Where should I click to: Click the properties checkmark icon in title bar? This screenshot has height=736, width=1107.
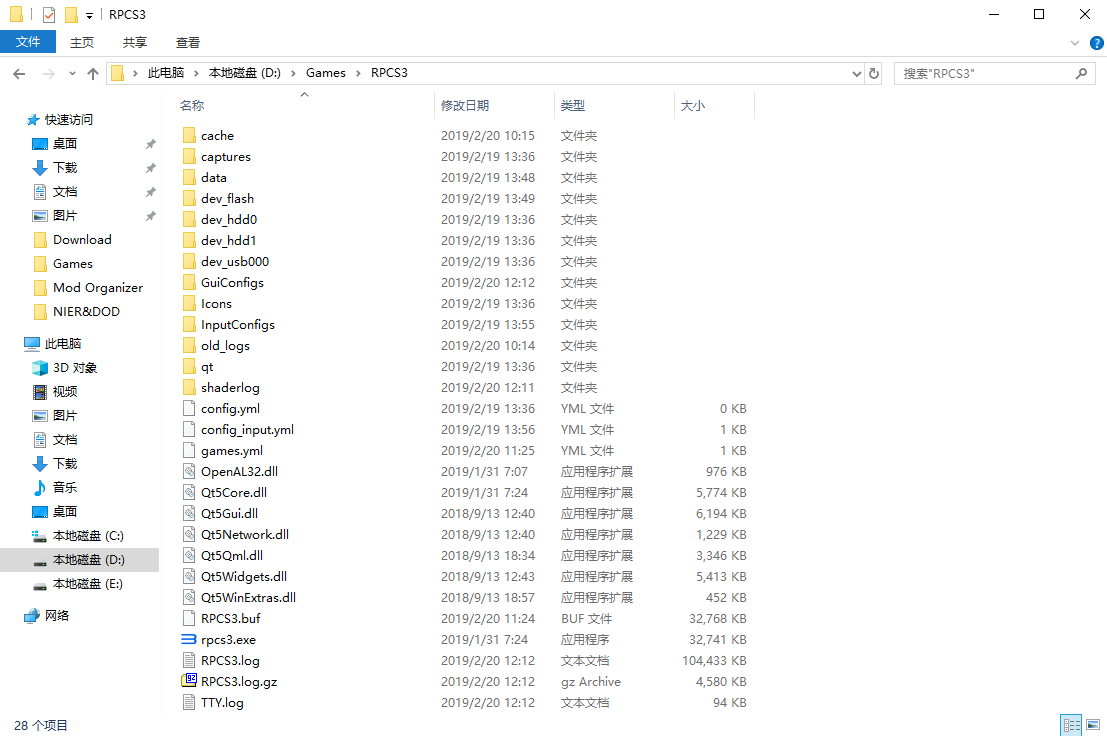pos(49,14)
